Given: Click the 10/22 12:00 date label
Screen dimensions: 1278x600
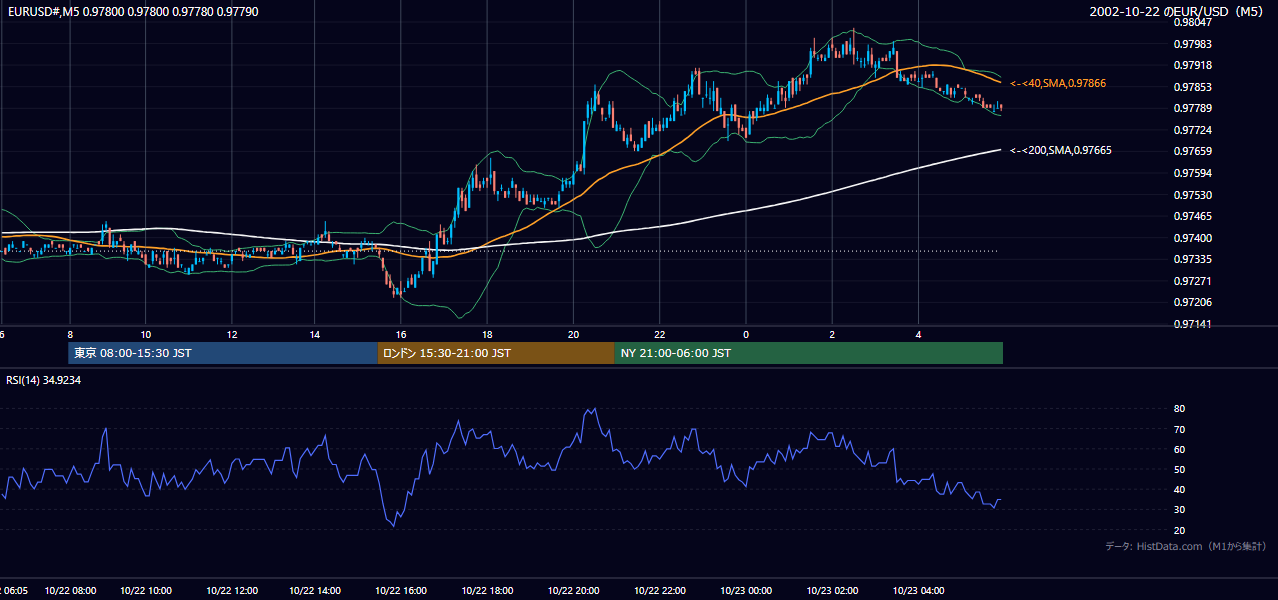Looking at the screenshot, I should [231, 591].
